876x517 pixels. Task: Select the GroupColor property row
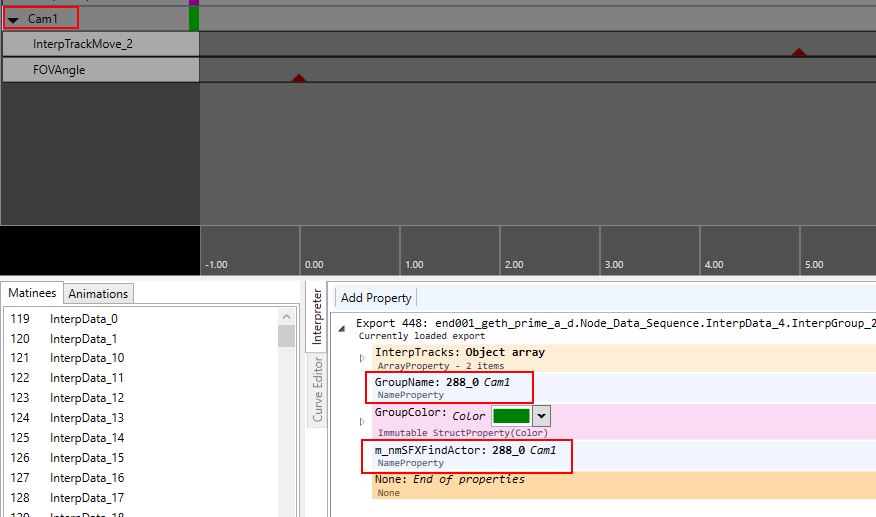tap(623, 421)
